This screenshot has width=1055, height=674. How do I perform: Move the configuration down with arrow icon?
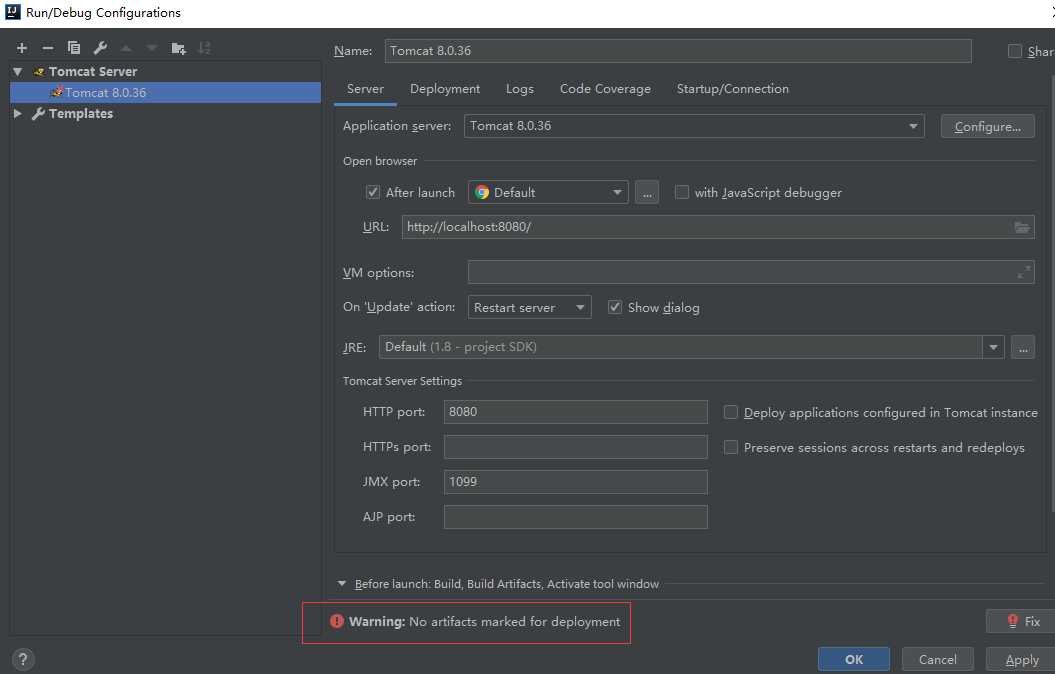152,48
